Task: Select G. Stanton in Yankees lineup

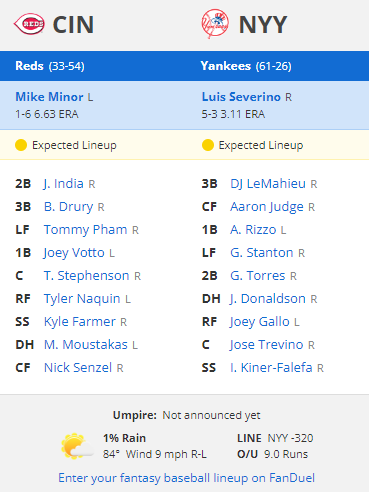Action: [262, 253]
